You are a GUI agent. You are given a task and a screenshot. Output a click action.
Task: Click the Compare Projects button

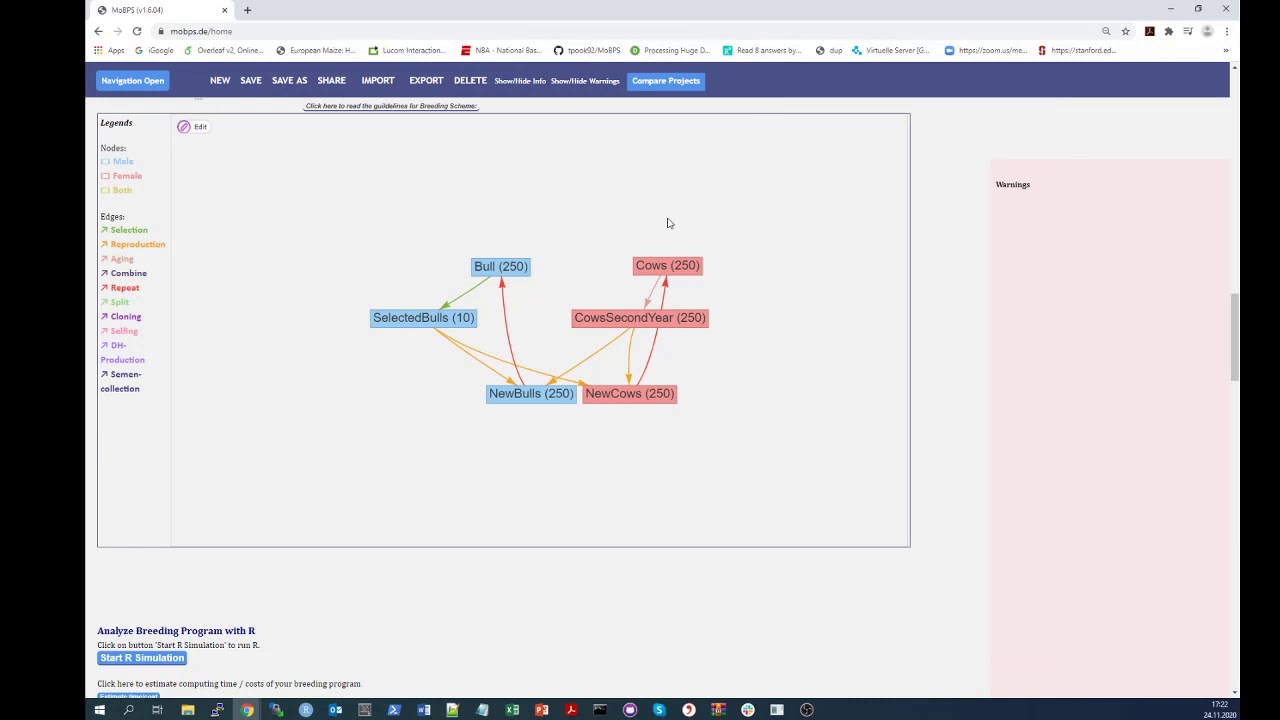click(666, 81)
